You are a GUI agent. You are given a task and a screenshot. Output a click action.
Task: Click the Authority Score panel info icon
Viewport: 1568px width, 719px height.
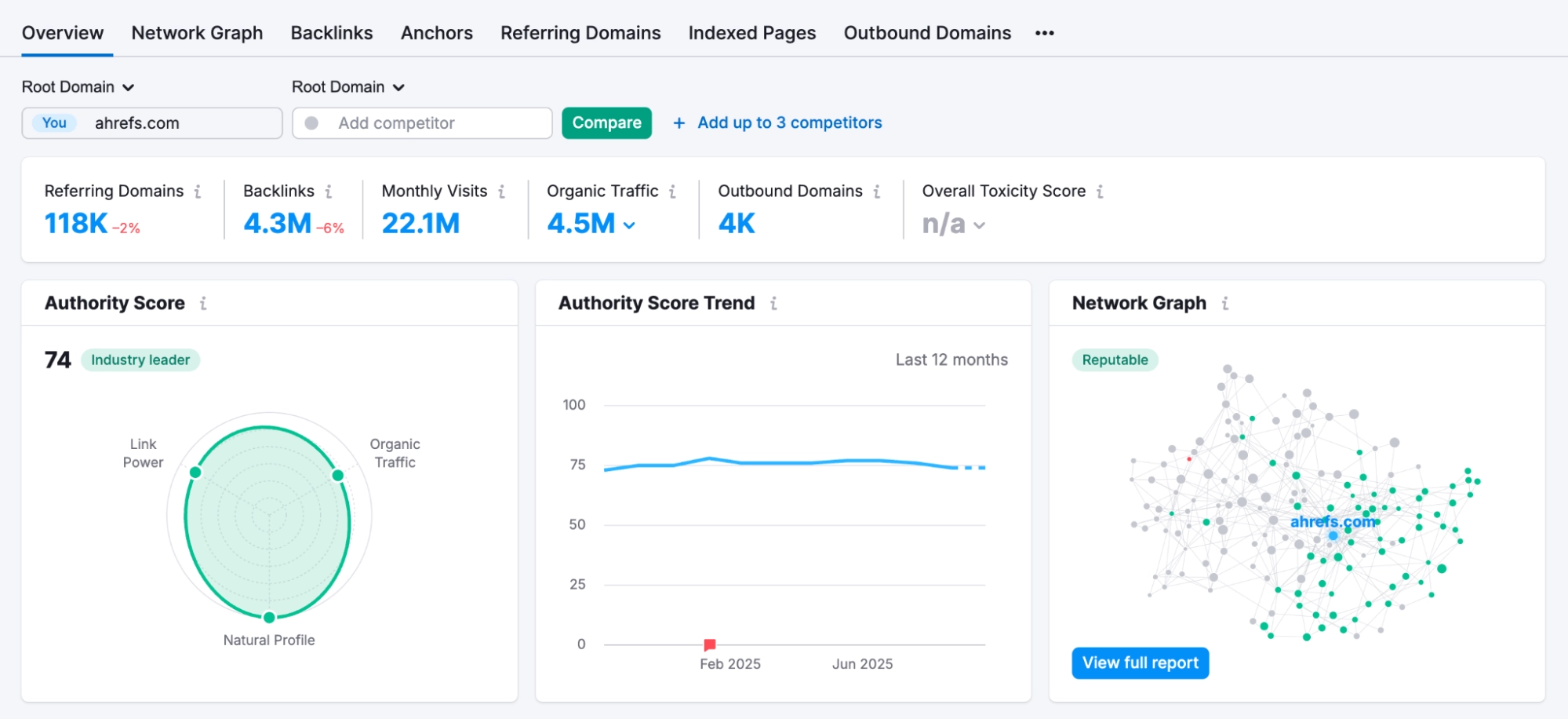[202, 304]
